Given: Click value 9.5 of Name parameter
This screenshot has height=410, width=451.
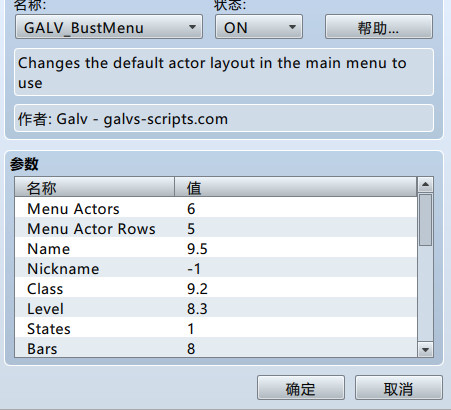Looking at the screenshot, I should (197, 249).
